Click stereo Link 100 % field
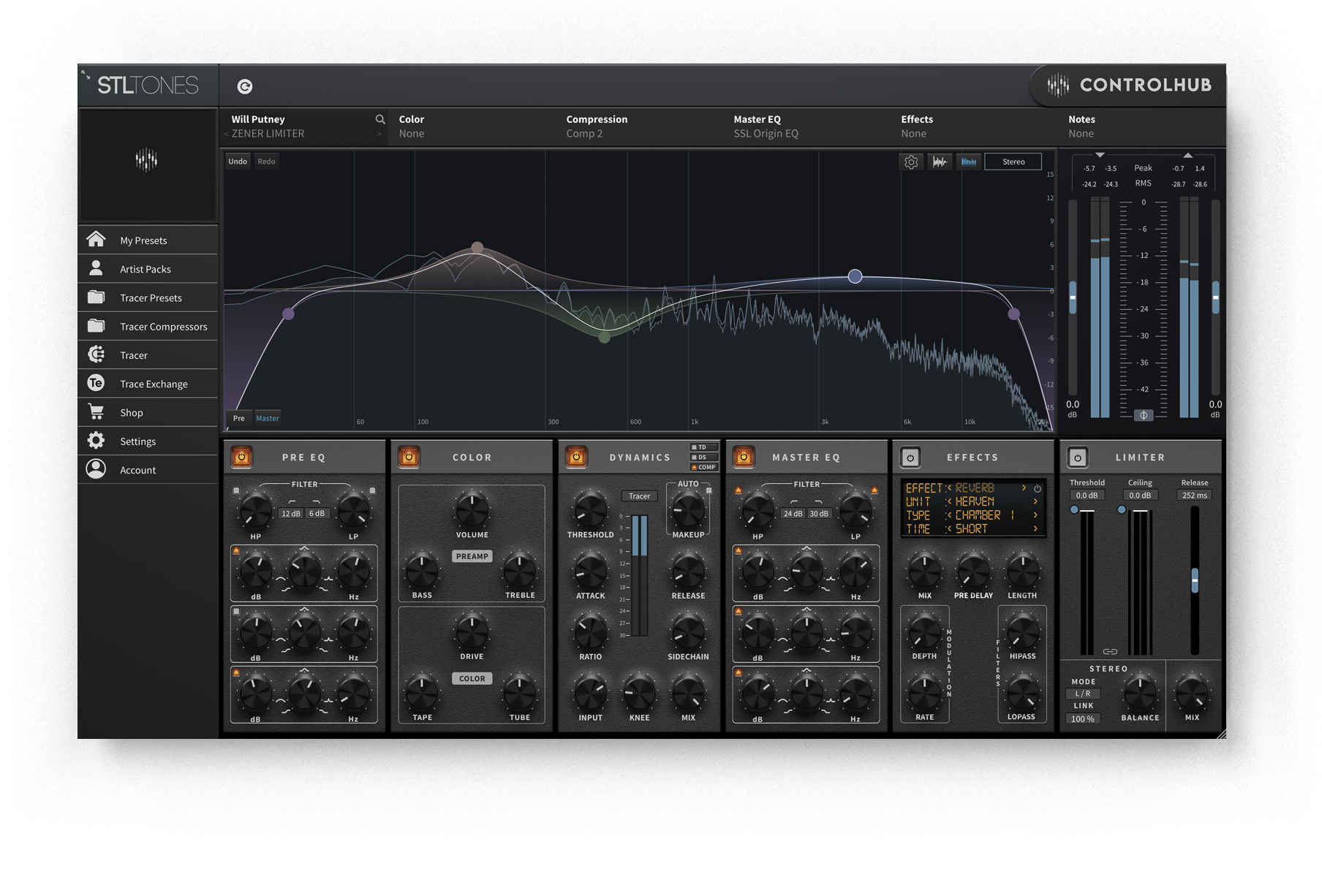The width and height of the screenshot is (1322, 896). tap(1083, 718)
